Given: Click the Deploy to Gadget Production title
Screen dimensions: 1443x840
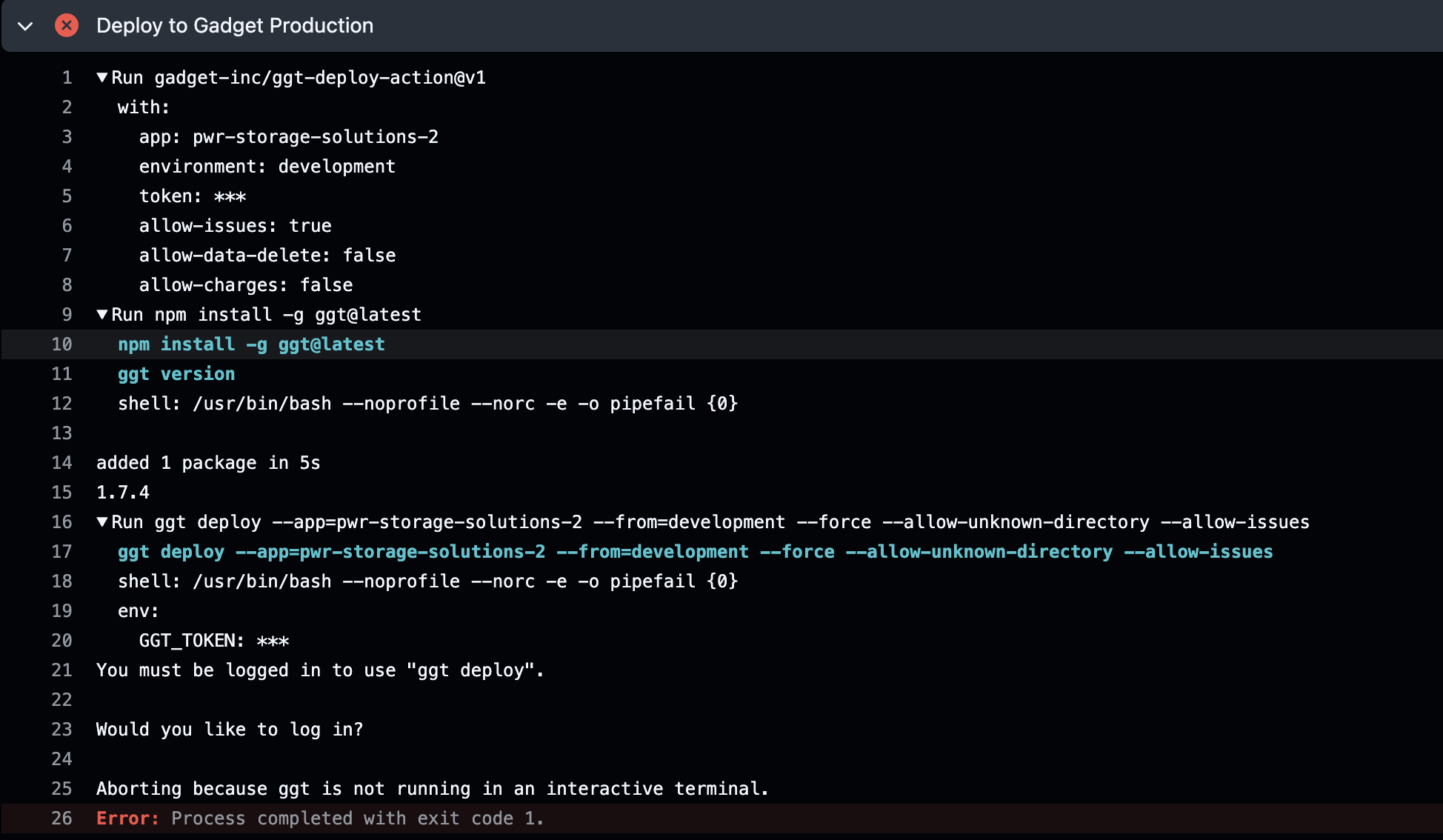Looking at the screenshot, I should [235, 26].
